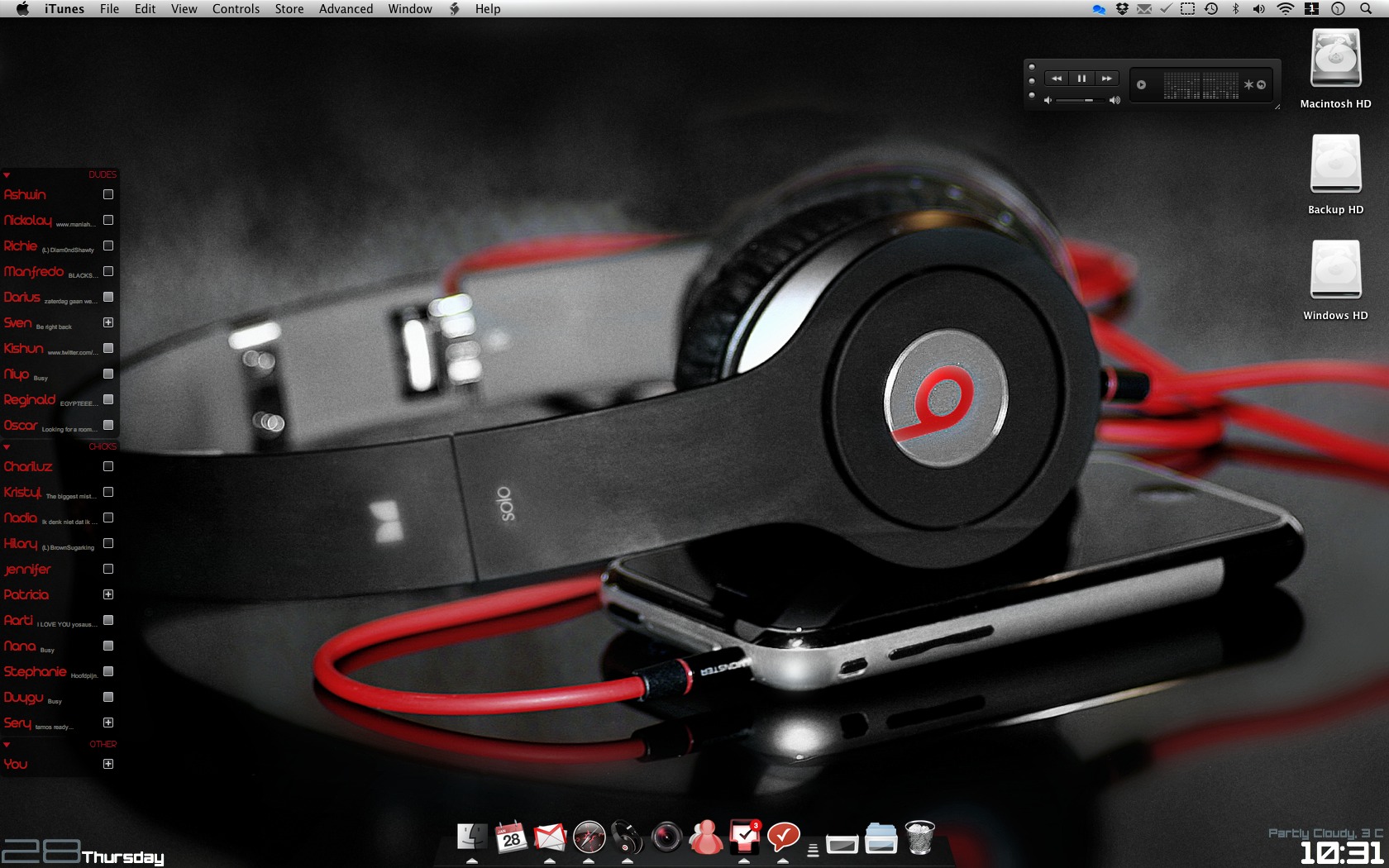Screen dimensions: 1389x868
Task: Adjust the mini player volume slider
Action: coord(1081,100)
